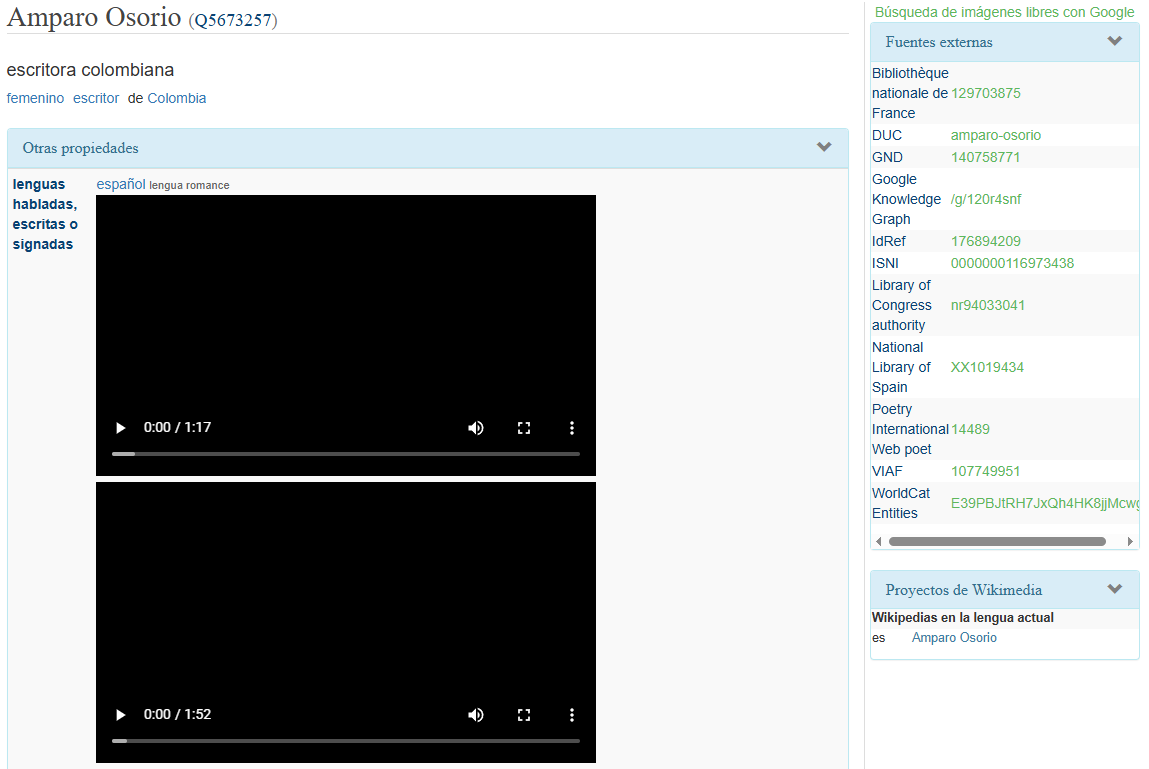This screenshot has height=769, width=1149.
Task: Play the first audio clip (1:17)
Action: (x=120, y=428)
